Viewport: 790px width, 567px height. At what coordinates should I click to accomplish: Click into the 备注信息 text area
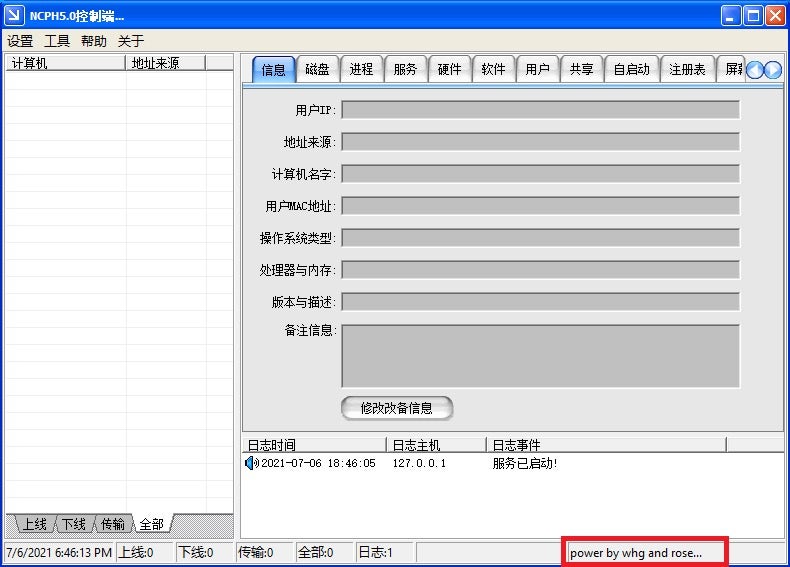(x=540, y=355)
